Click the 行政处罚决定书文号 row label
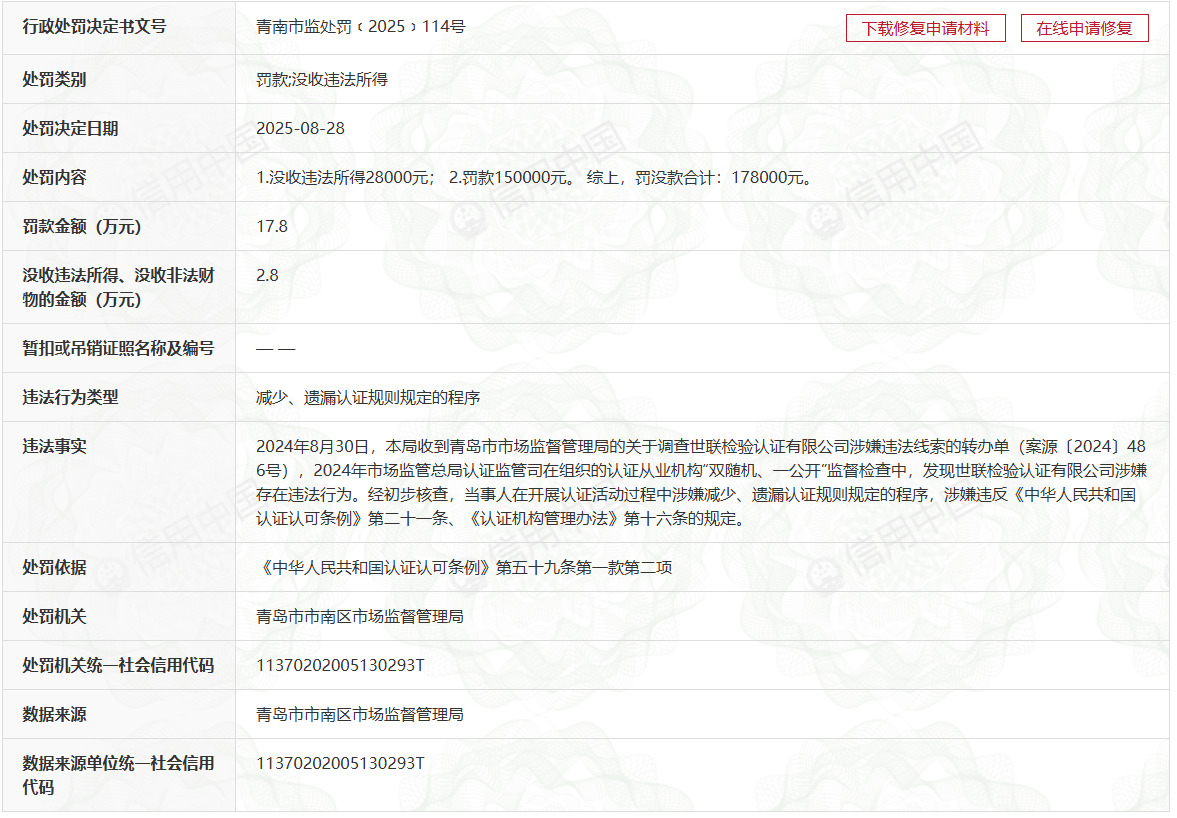This screenshot has height=818, width=1177. 94,27
